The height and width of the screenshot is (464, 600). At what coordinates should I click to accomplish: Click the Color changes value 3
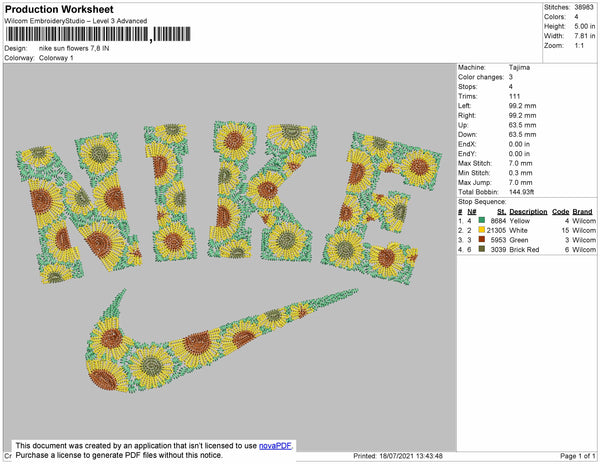[511, 77]
